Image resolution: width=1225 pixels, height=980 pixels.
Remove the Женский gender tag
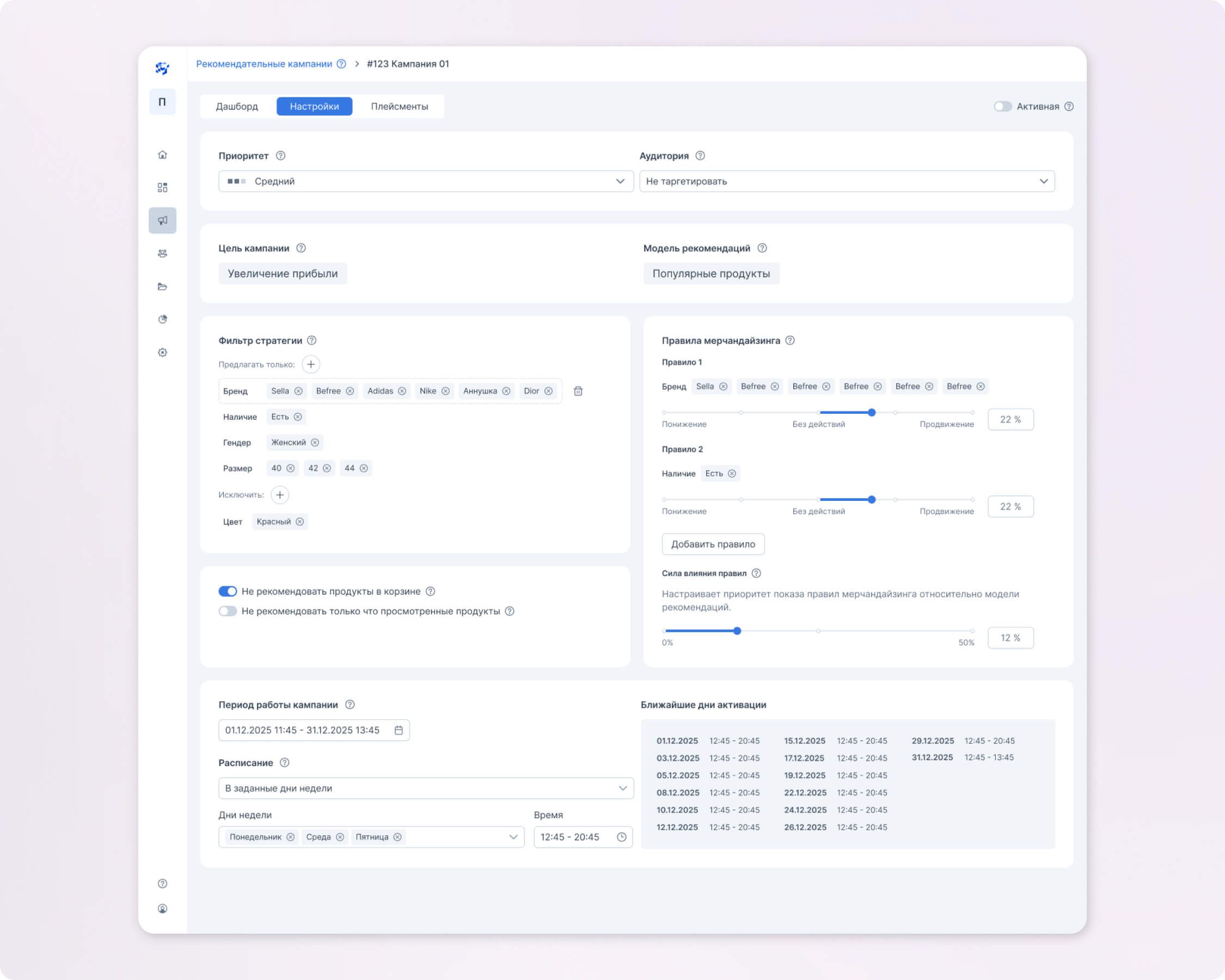315,443
